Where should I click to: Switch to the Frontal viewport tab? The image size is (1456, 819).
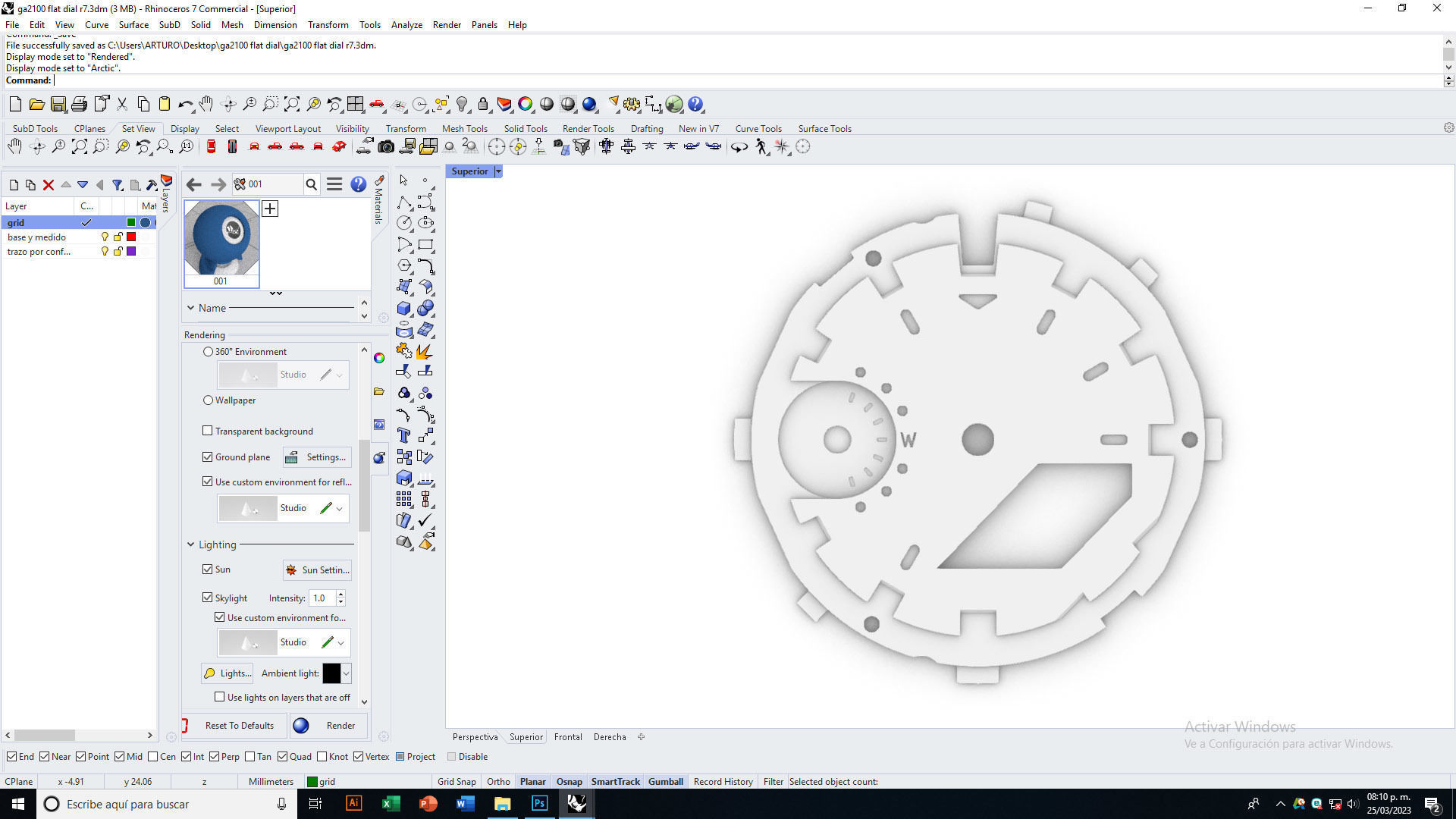point(568,736)
